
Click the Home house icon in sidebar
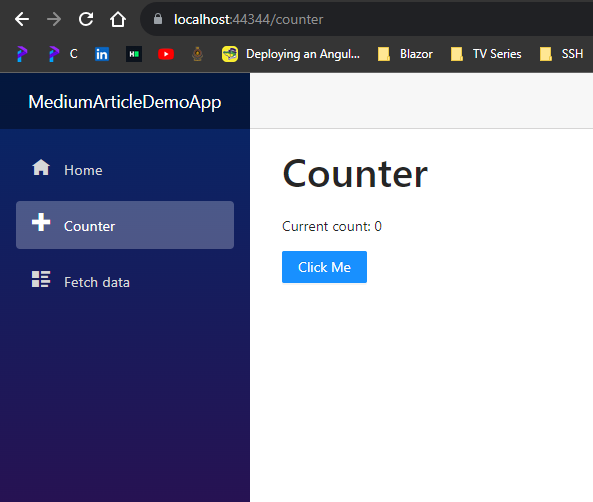pos(41,168)
